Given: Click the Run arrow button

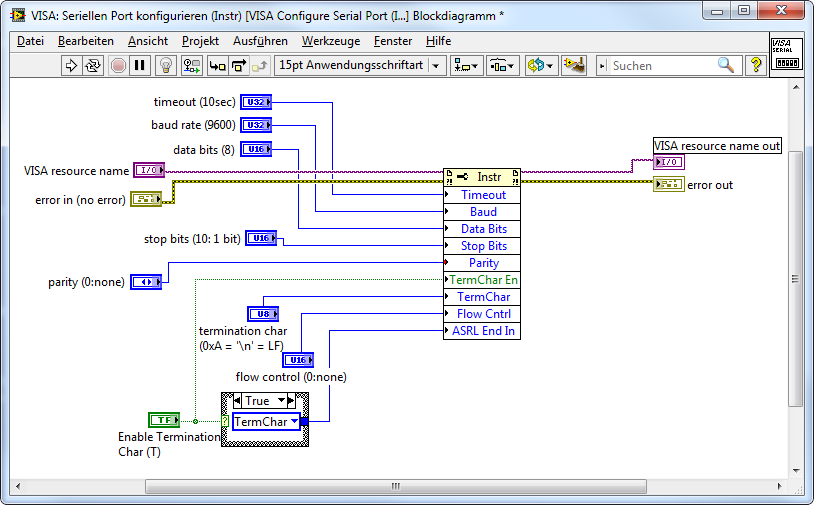Looking at the screenshot, I should [x=71, y=65].
